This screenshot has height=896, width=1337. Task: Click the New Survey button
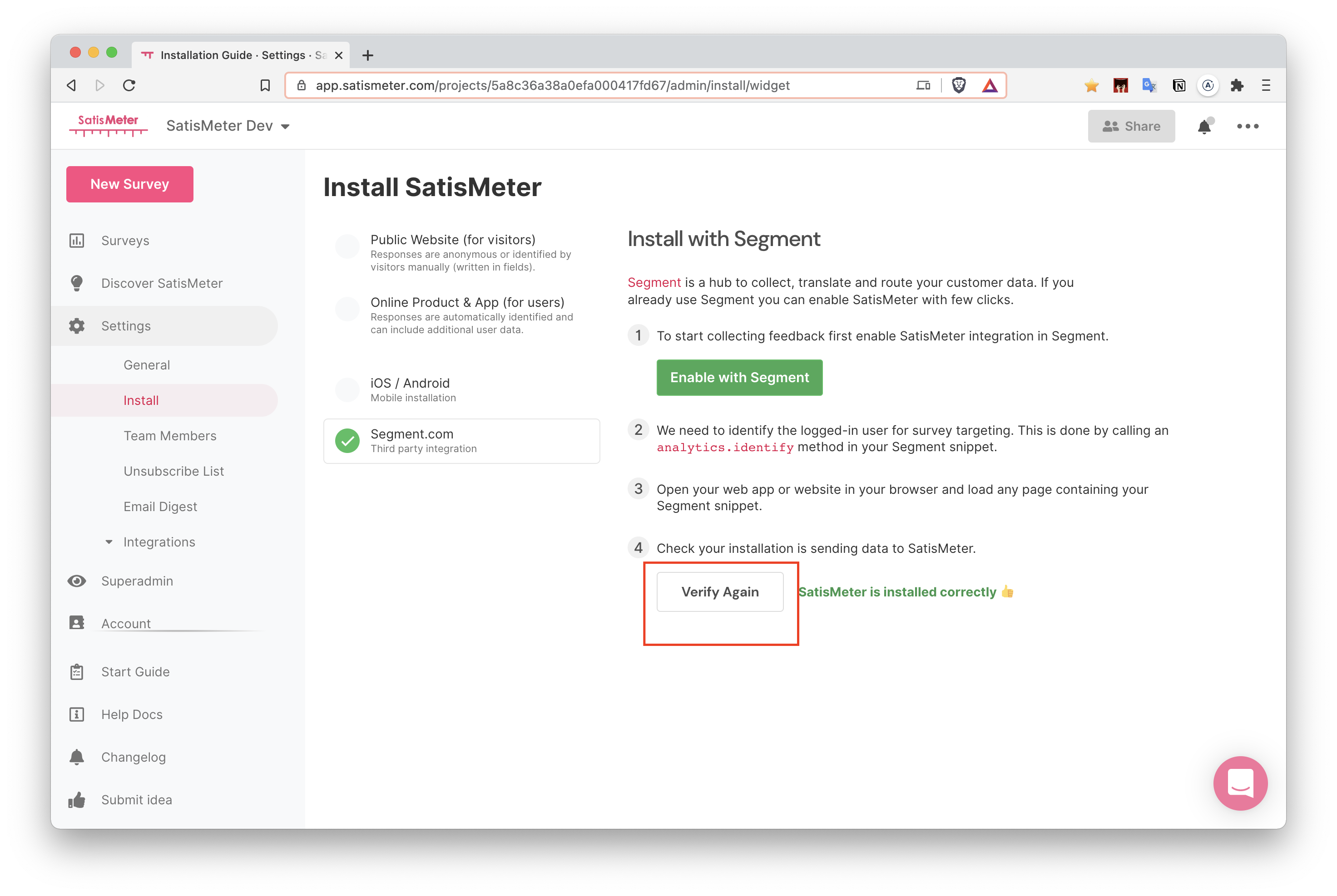[129, 184]
